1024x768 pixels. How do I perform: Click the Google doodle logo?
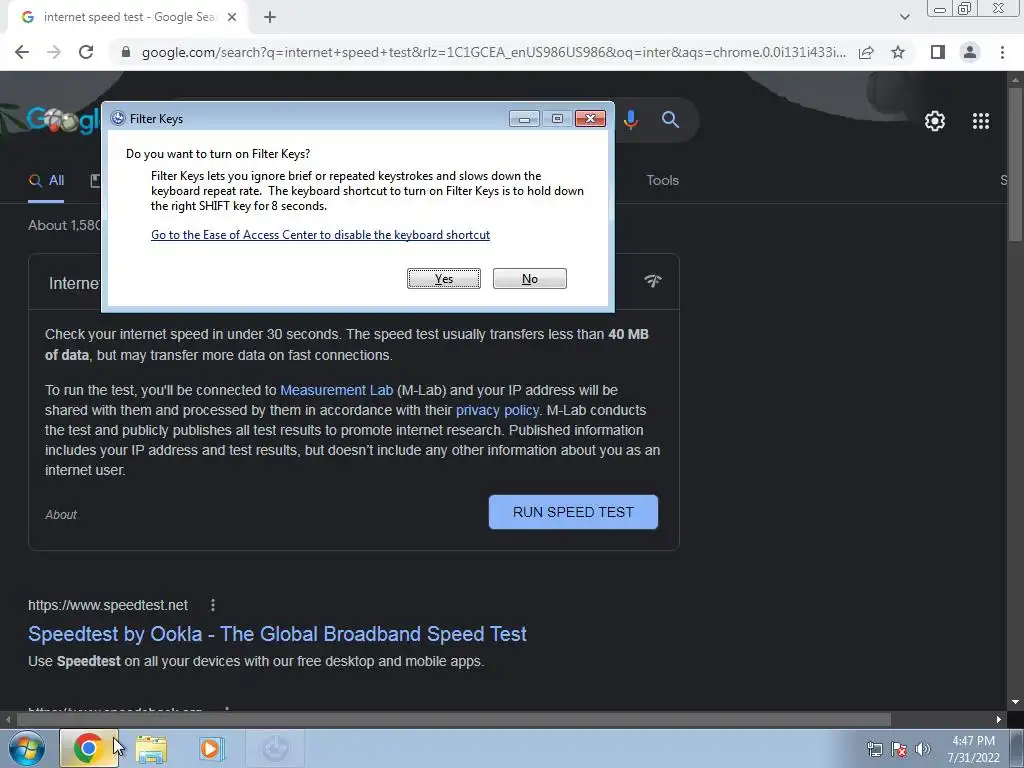click(62, 120)
